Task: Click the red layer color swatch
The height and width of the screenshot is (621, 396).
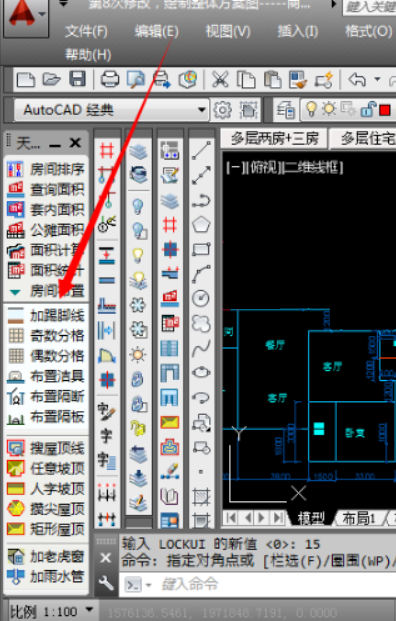Action: point(385,110)
